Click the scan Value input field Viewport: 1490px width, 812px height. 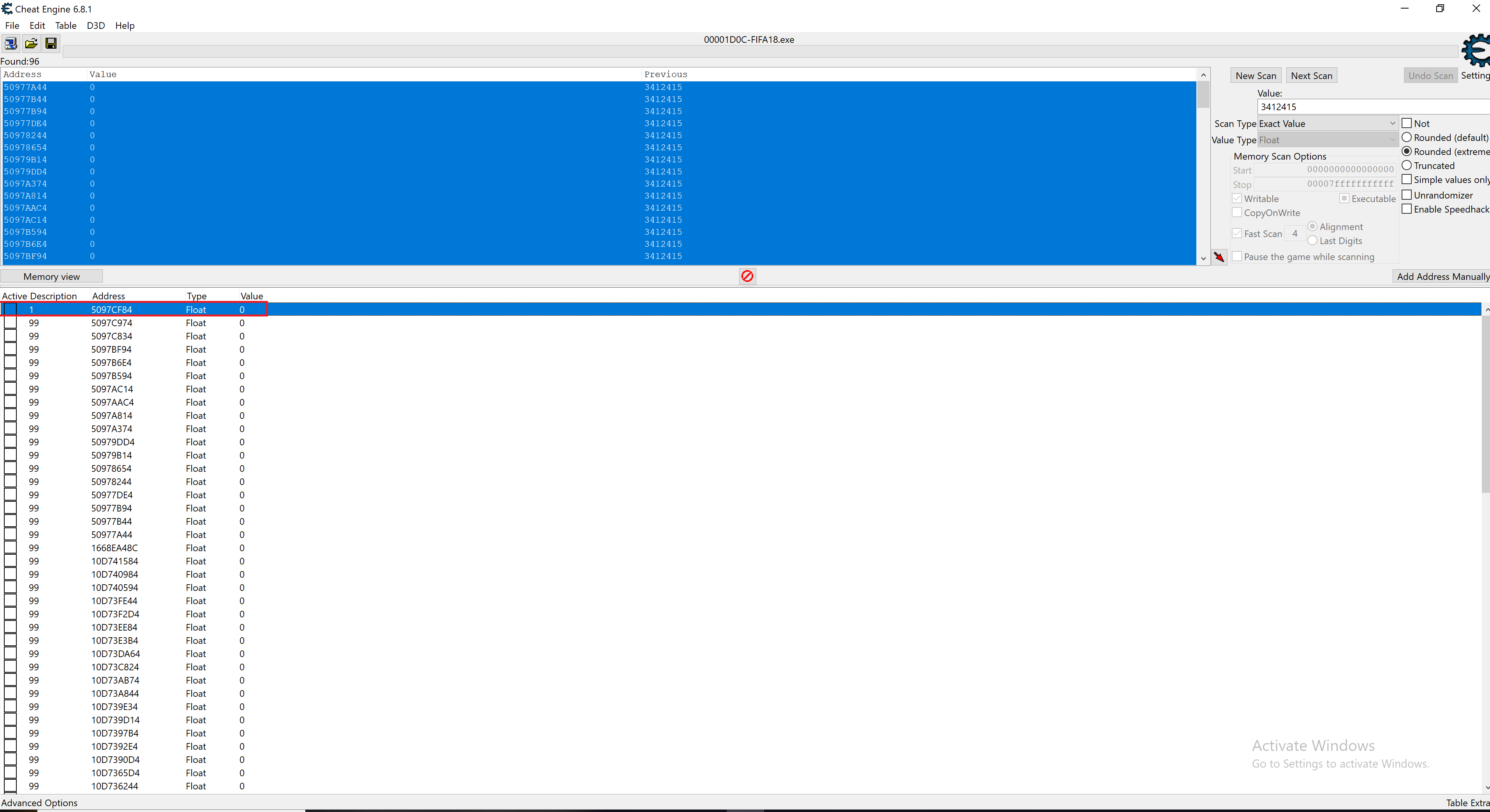coord(1371,107)
